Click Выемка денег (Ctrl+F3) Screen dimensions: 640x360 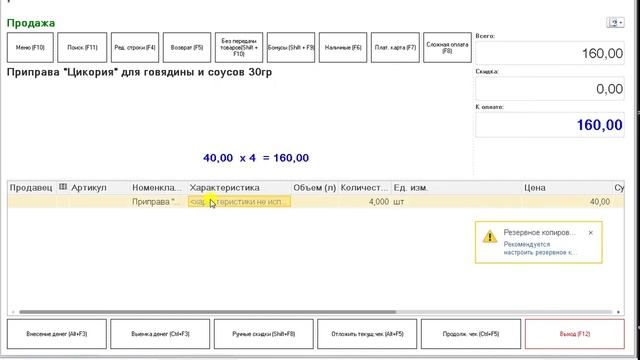(x=160, y=334)
